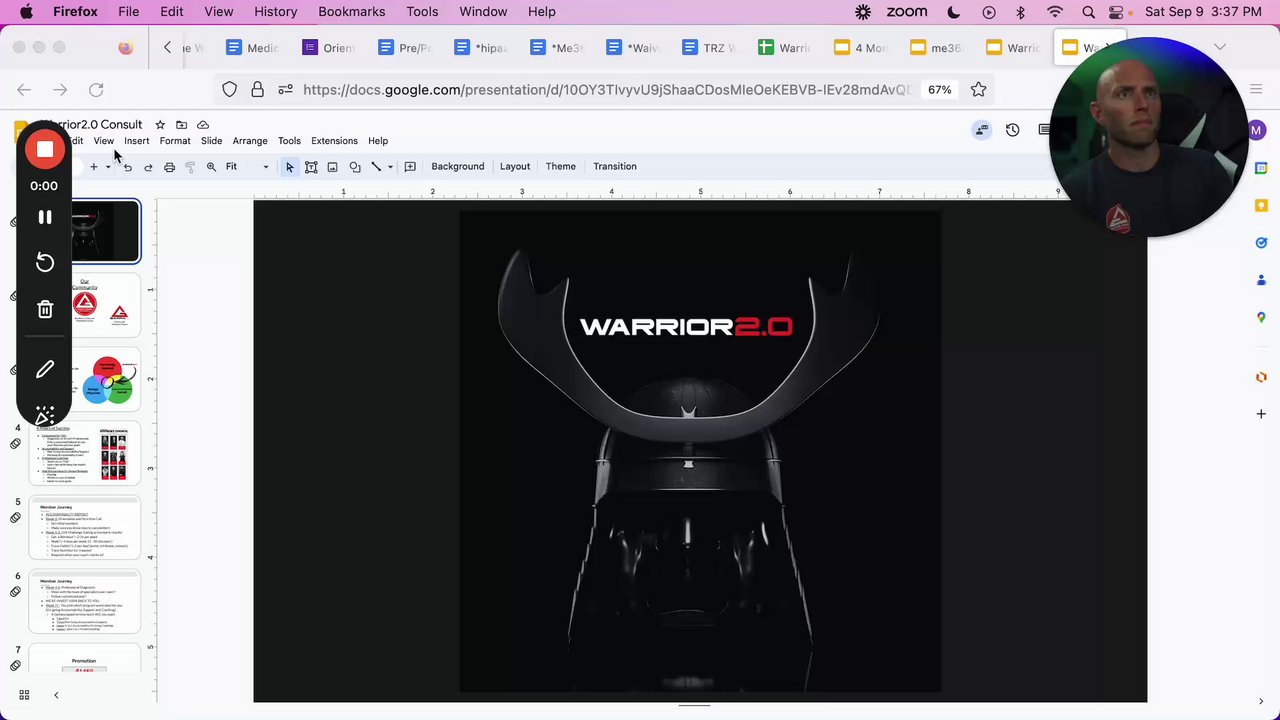Open the zoom magnifier tool in the toolbar
The width and height of the screenshot is (1280, 720).
[x=211, y=167]
